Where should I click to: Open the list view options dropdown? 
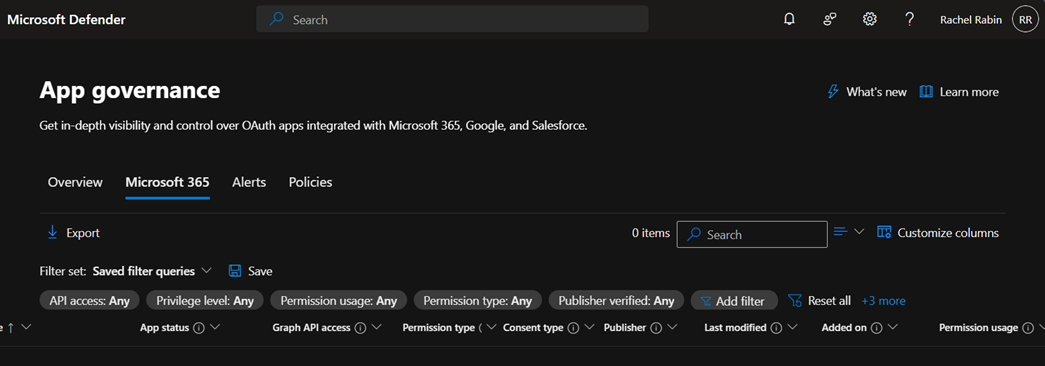[848, 232]
